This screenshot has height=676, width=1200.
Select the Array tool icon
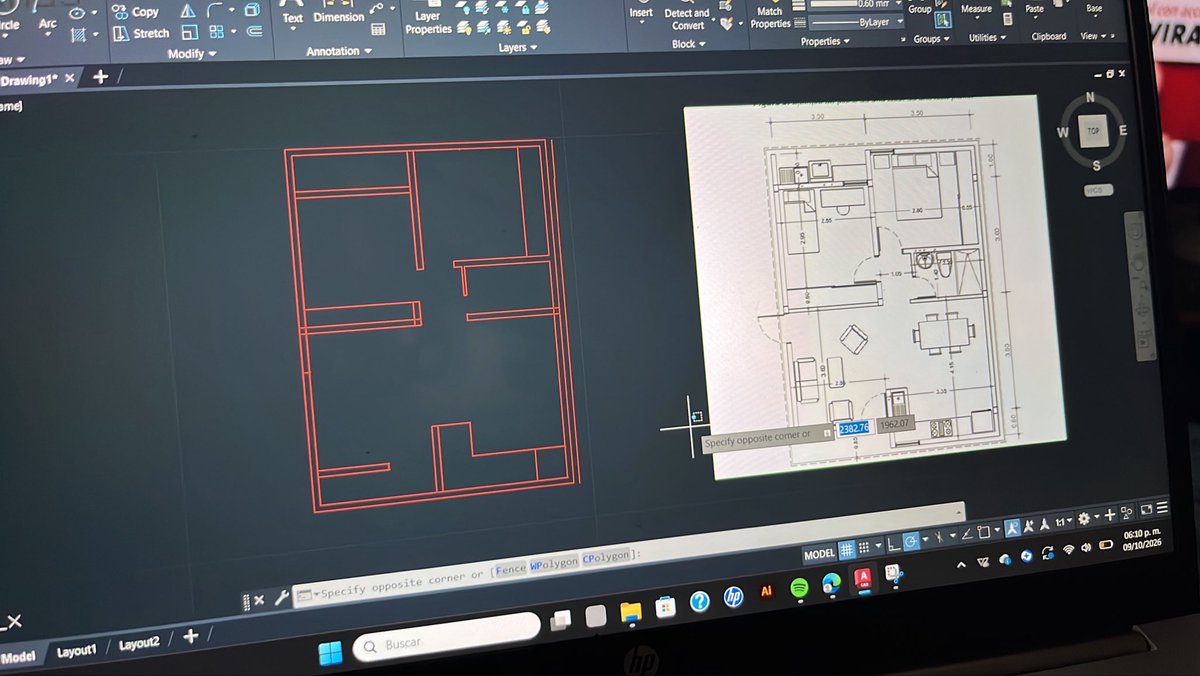coord(217,32)
